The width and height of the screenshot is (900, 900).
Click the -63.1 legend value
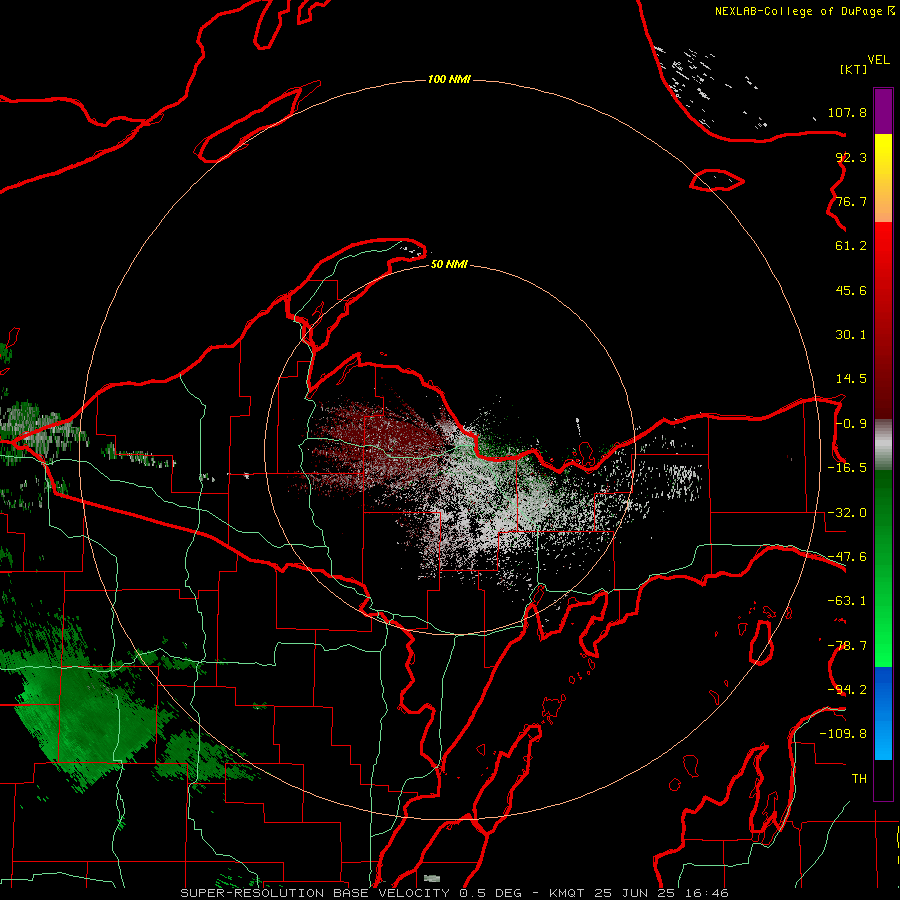pyautogui.click(x=847, y=601)
